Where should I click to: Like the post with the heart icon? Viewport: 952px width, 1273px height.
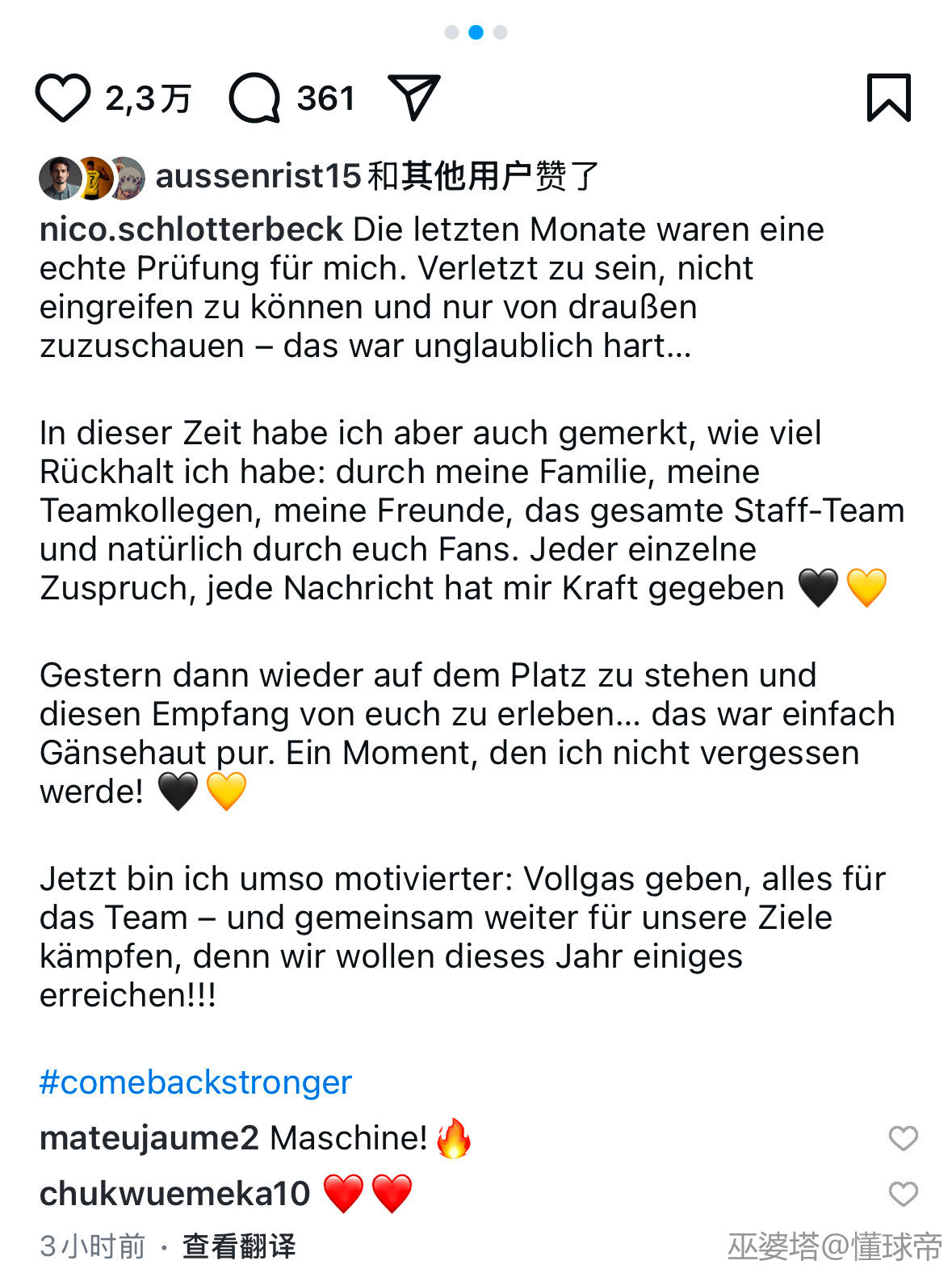pyautogui.click(x=62, y=98)
